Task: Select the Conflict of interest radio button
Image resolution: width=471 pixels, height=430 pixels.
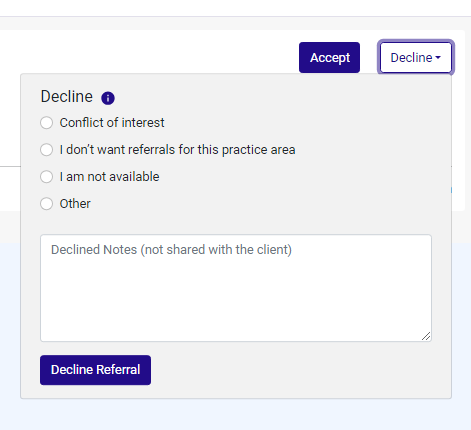Action: coord(46,123)
